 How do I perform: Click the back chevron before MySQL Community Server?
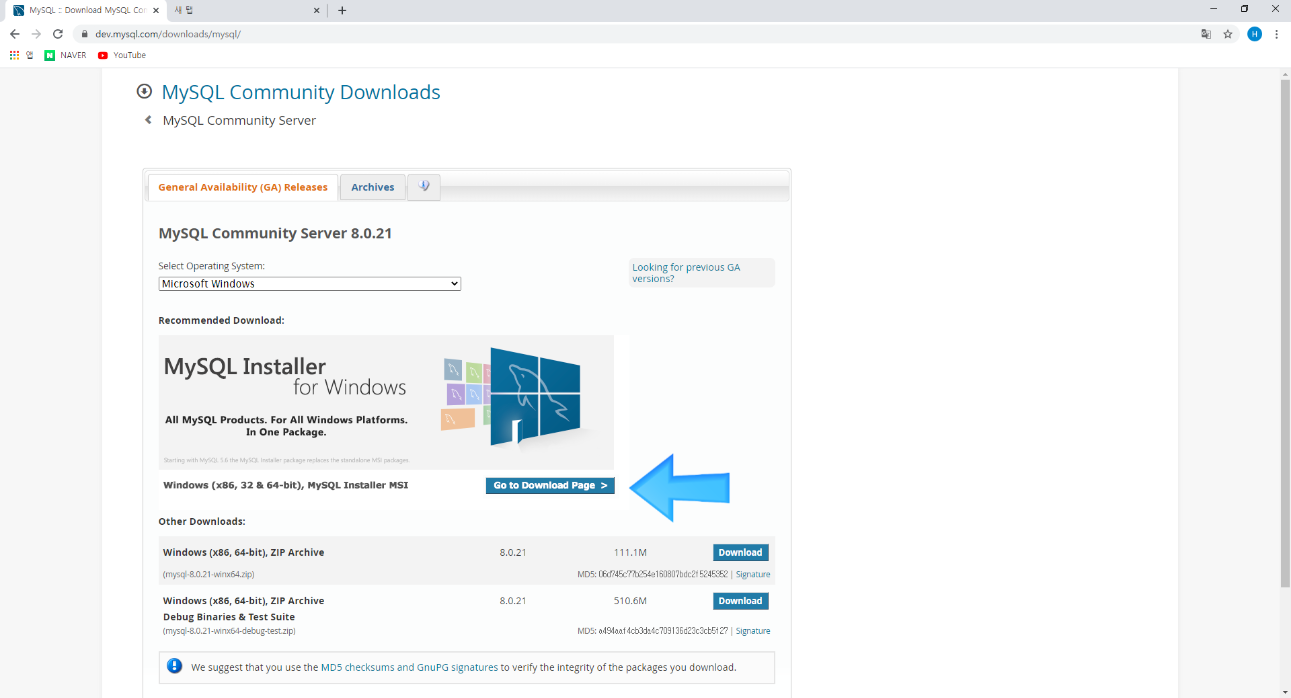click(149, 120)
